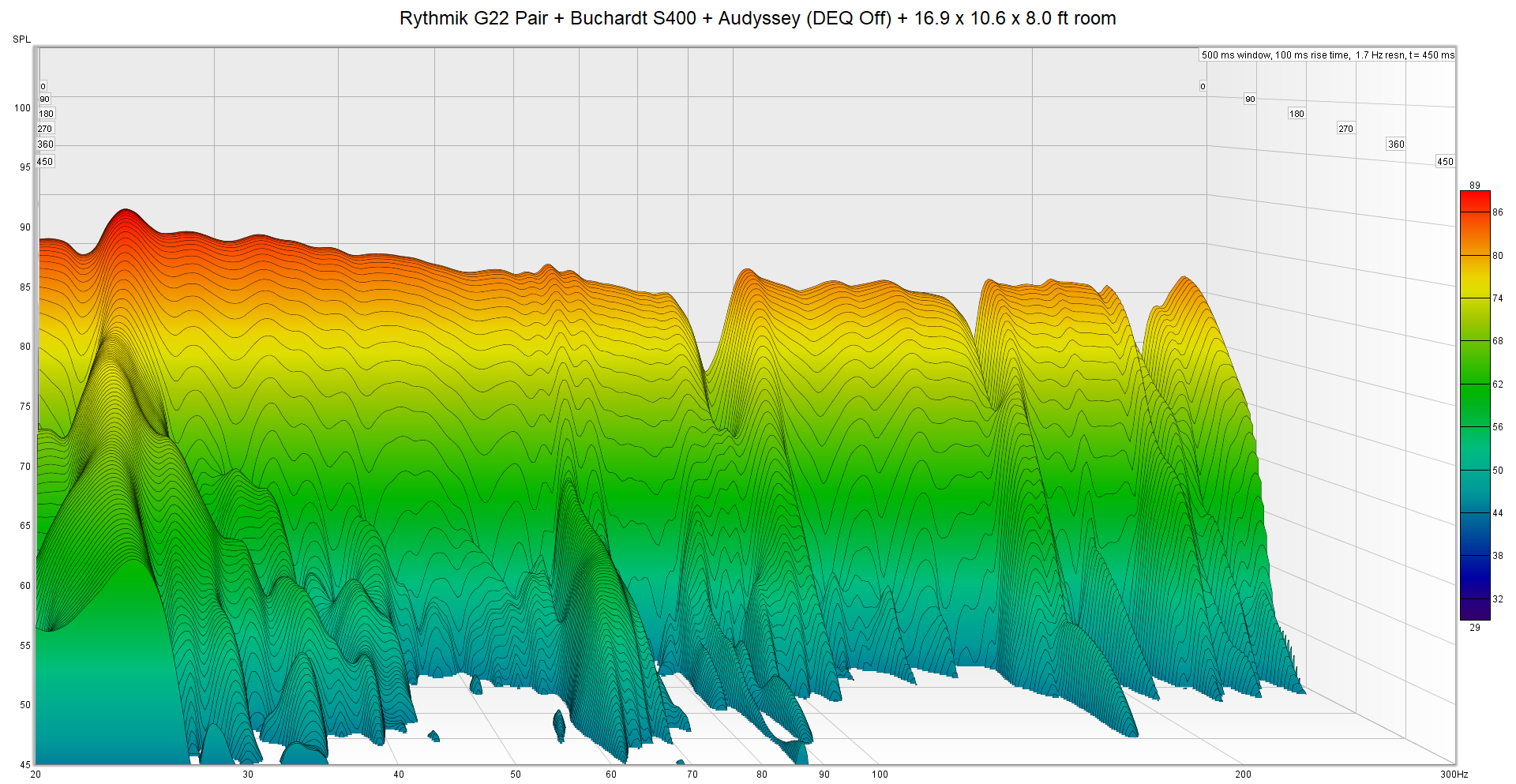Image resolution: width=1516 pixels, height=784 pixels.
Task: Select the 60 dB tick on SPL axis
Action: (x=25, y=586)
